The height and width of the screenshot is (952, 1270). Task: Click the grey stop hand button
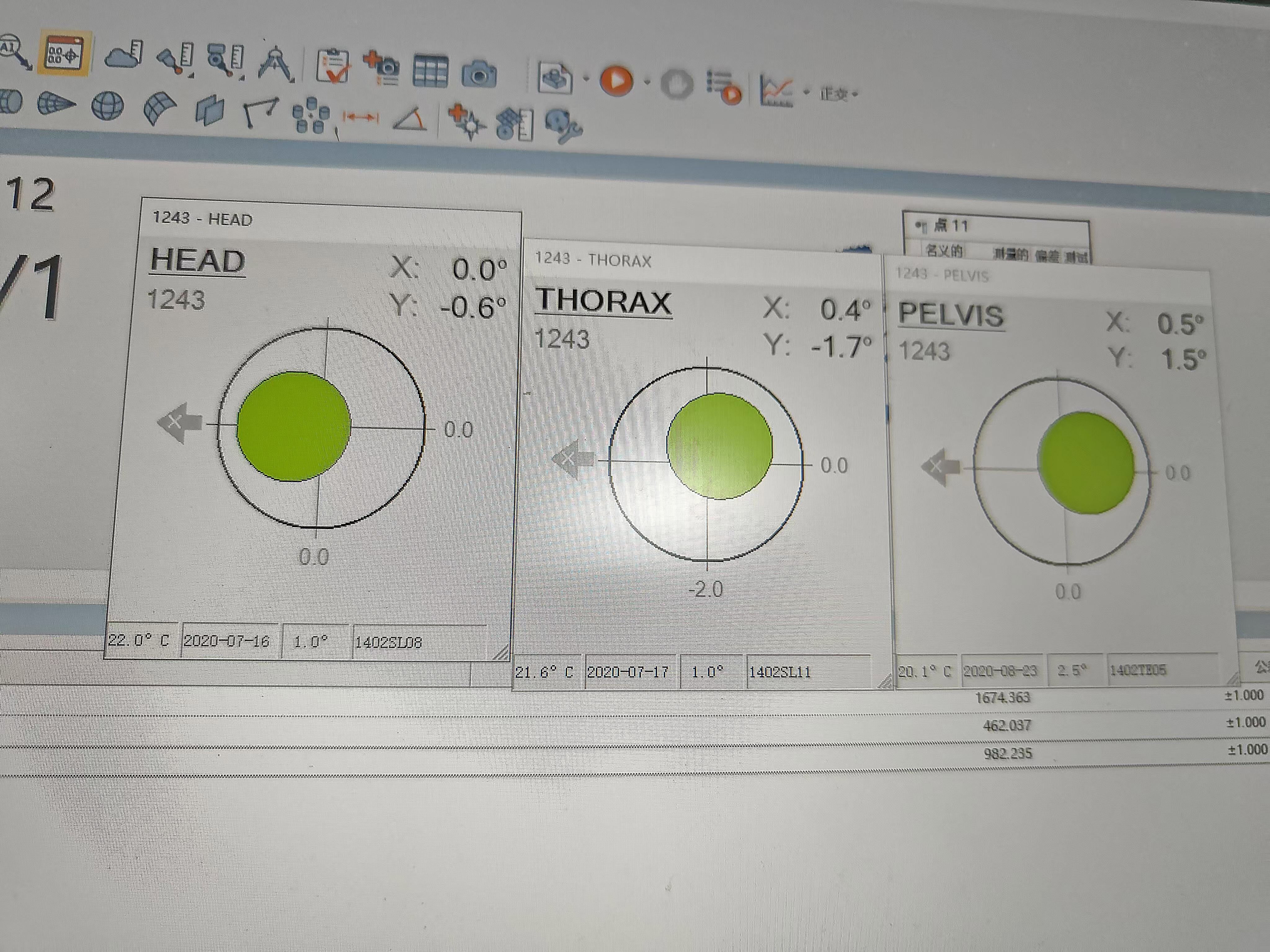677,85
